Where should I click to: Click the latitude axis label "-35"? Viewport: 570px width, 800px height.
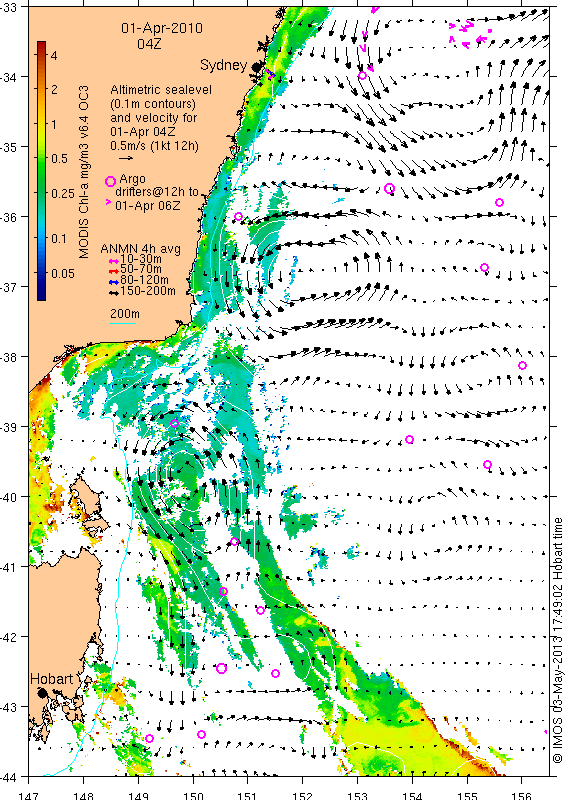pyautogui.click(x=9, y=147)
